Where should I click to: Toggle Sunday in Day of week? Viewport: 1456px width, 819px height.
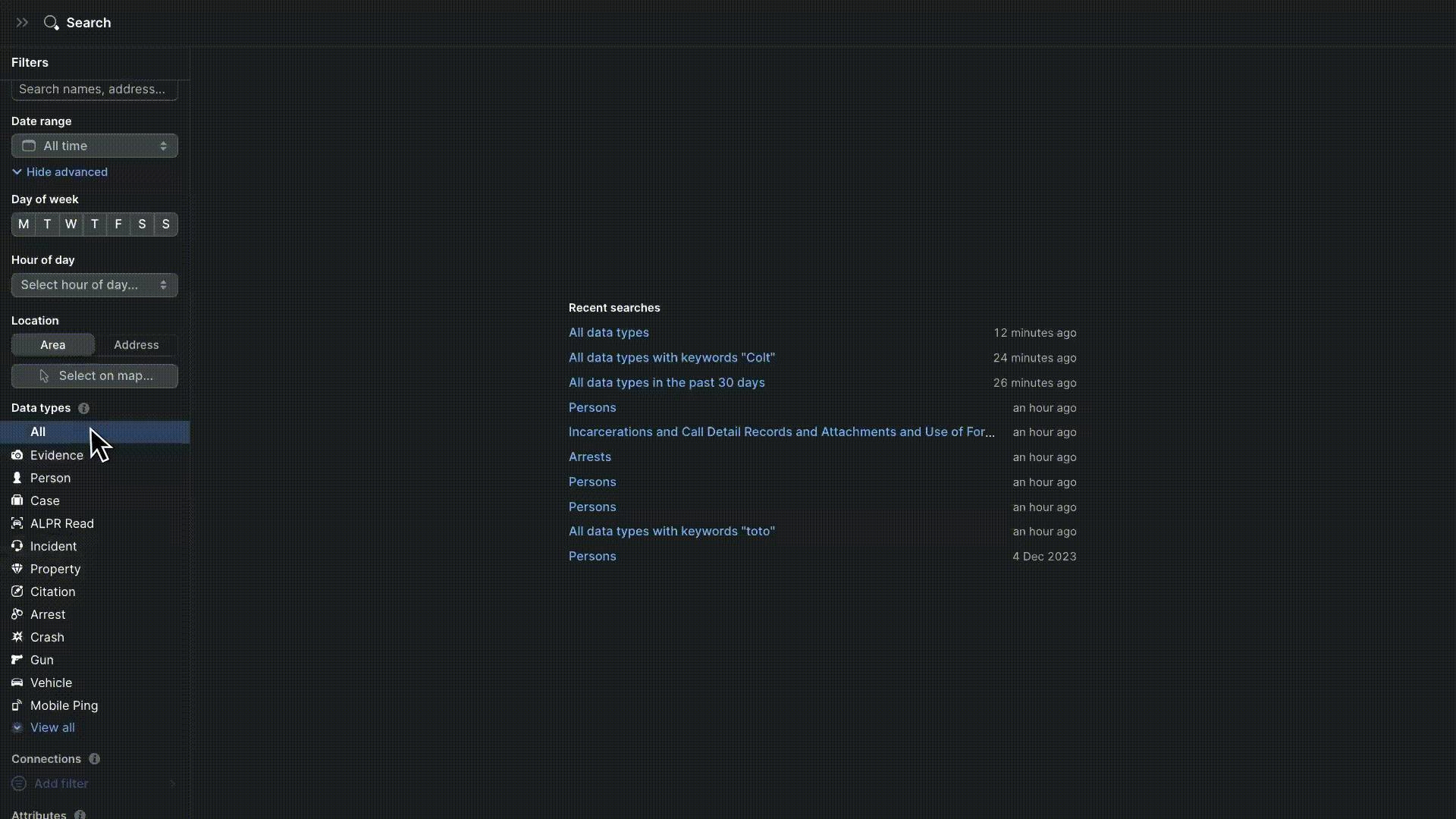(165, 224)
